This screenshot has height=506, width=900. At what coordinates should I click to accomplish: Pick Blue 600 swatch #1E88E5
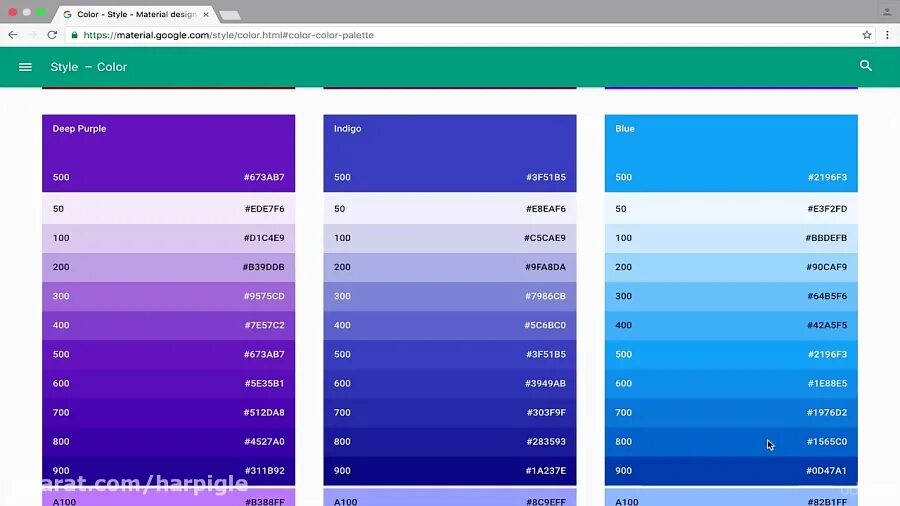click(731, 383)
